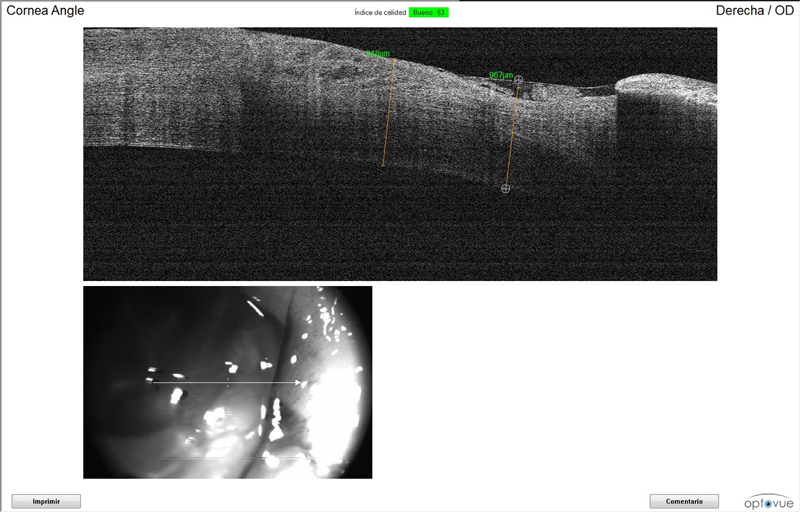The width and height of the screenshot is (800, 512).
Task: Select the bottom crosshair handle of 967µm caliper
Action: (506, 188)
